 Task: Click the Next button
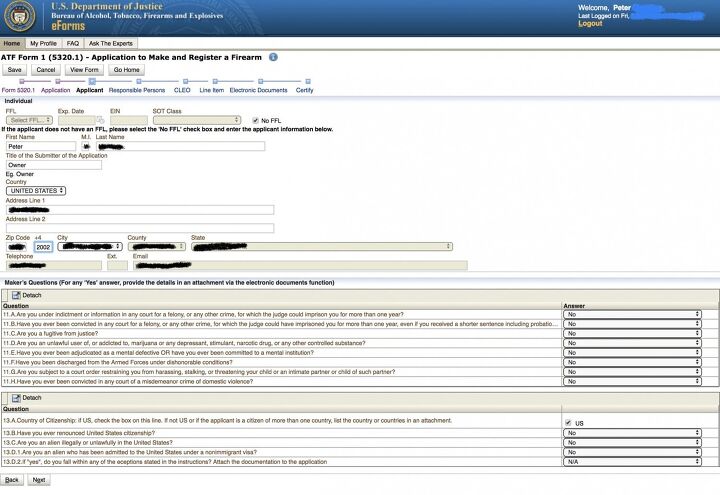click(x=39, y=480)
